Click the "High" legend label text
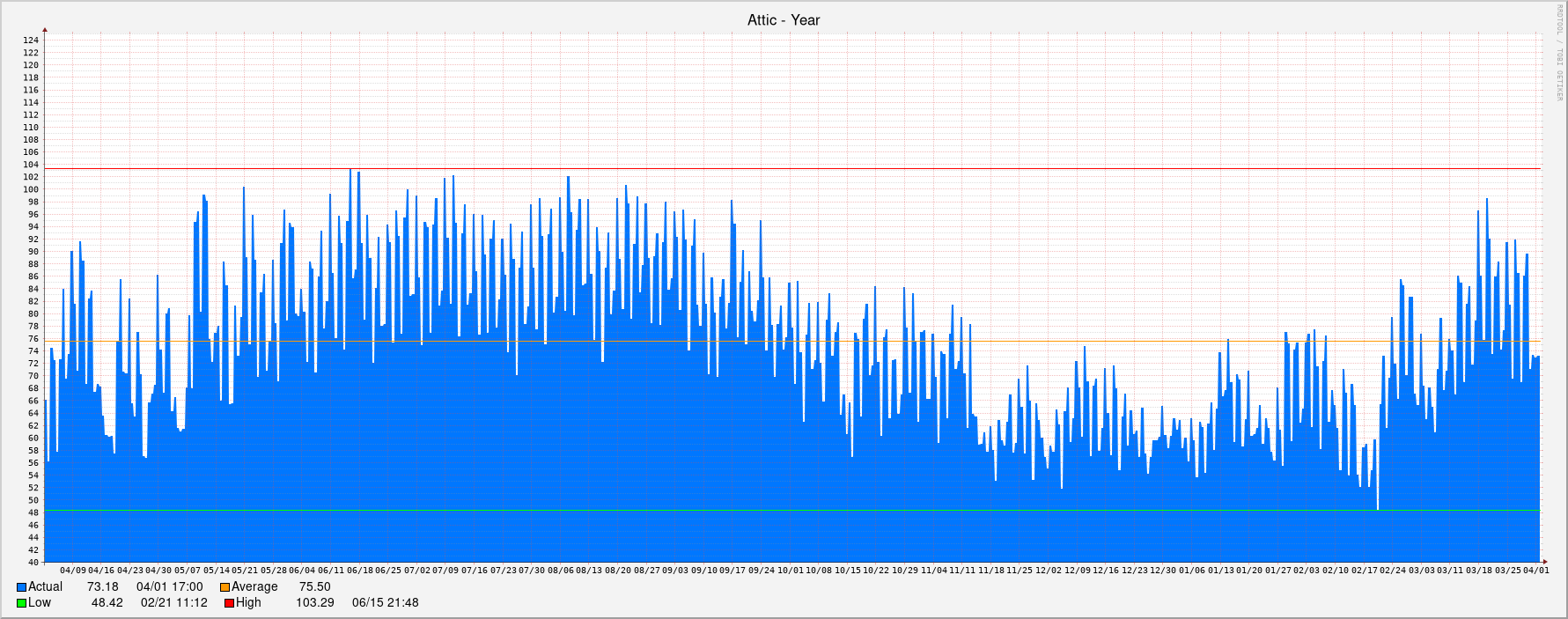 248,603
